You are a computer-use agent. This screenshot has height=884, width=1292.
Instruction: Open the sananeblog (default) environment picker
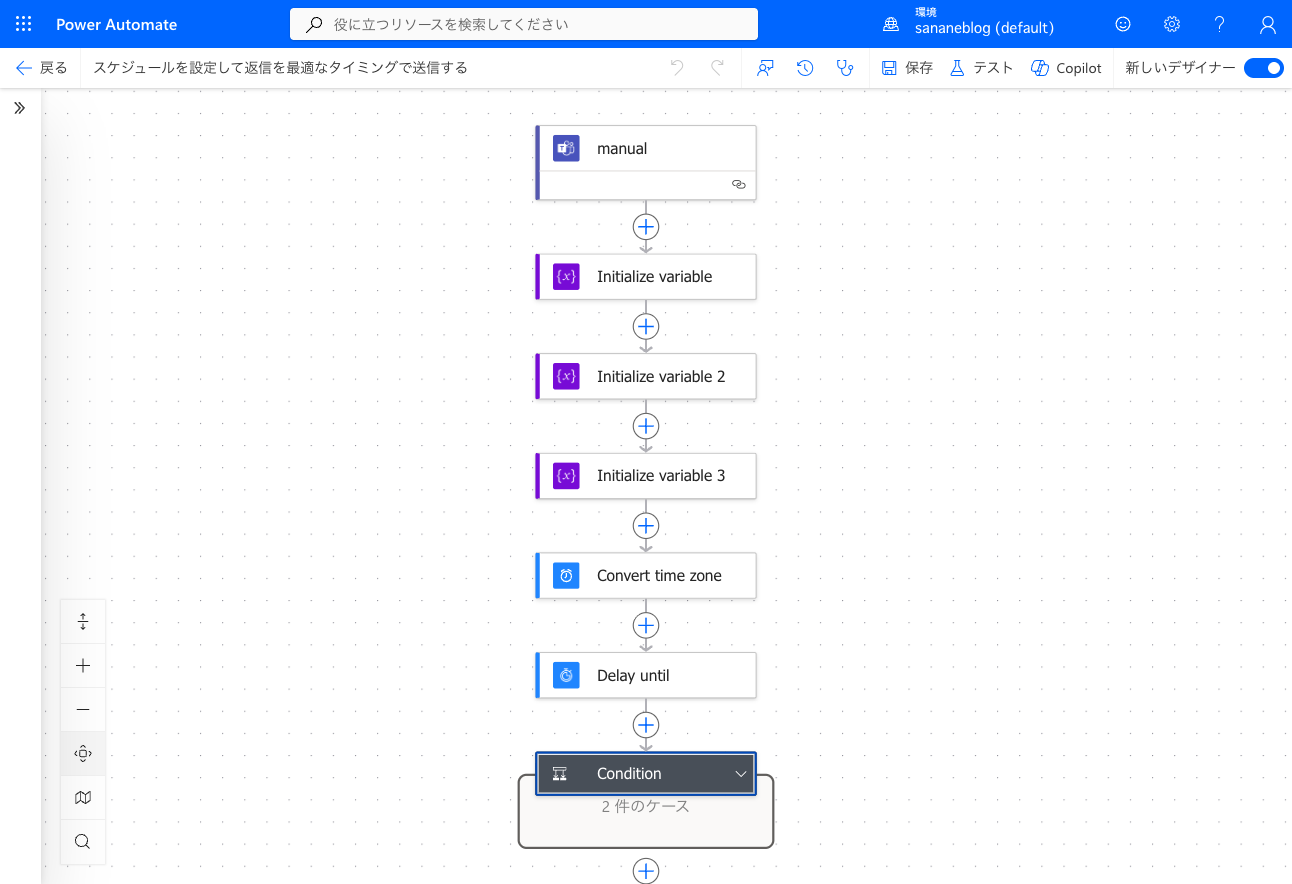pos(968,24)
